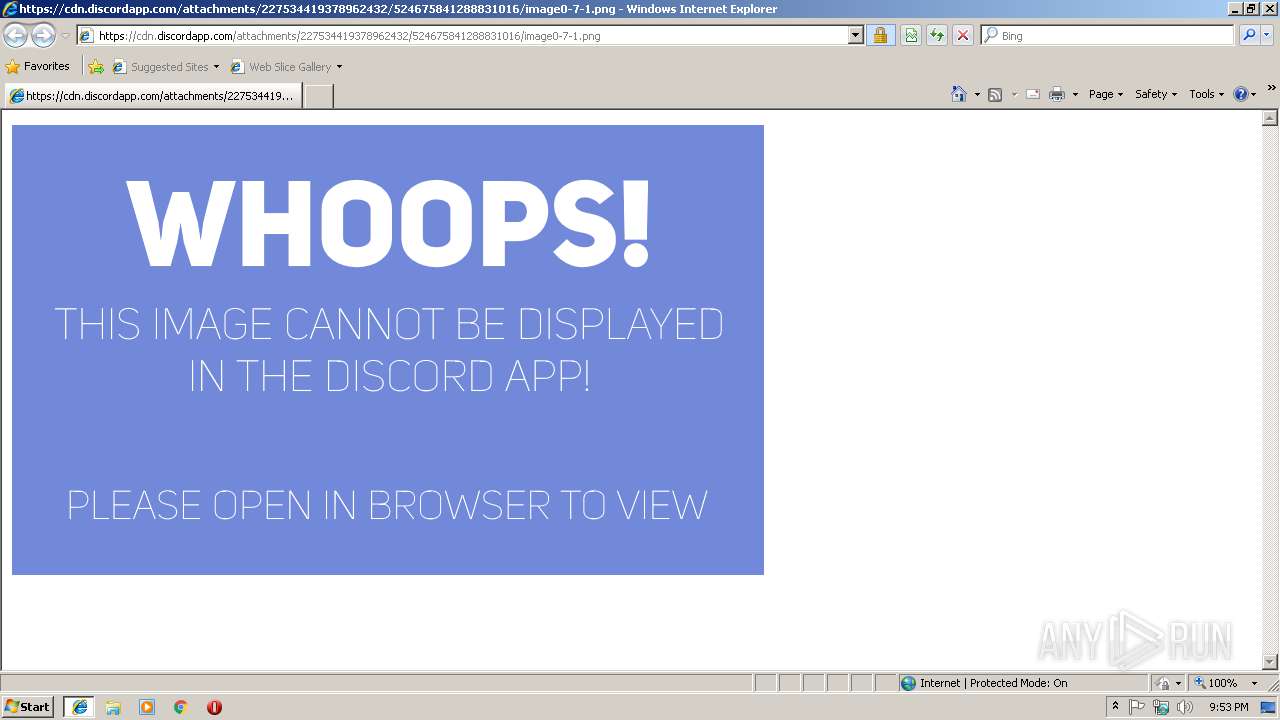Click the Read Mail envelope icon
The image size is (1280, 720).
tap(1033, 94)
